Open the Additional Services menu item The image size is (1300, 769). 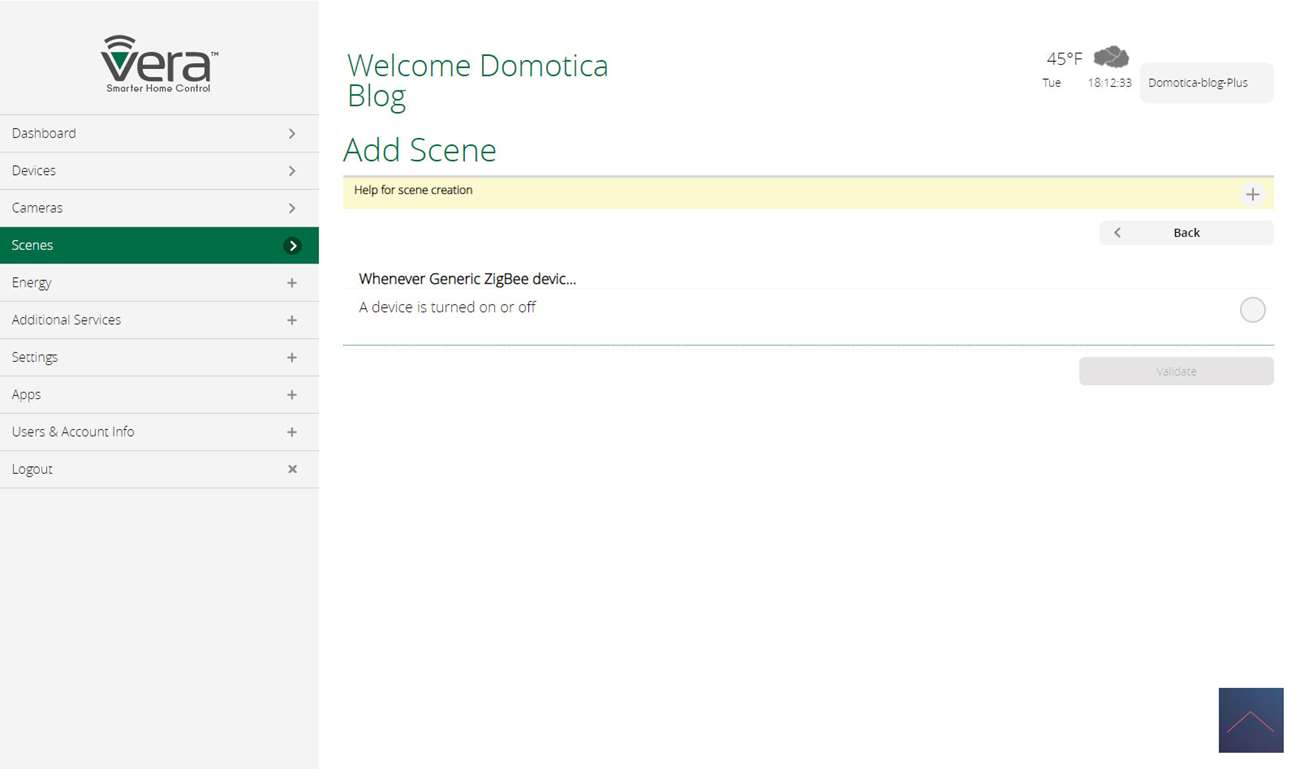coord(67,320)
